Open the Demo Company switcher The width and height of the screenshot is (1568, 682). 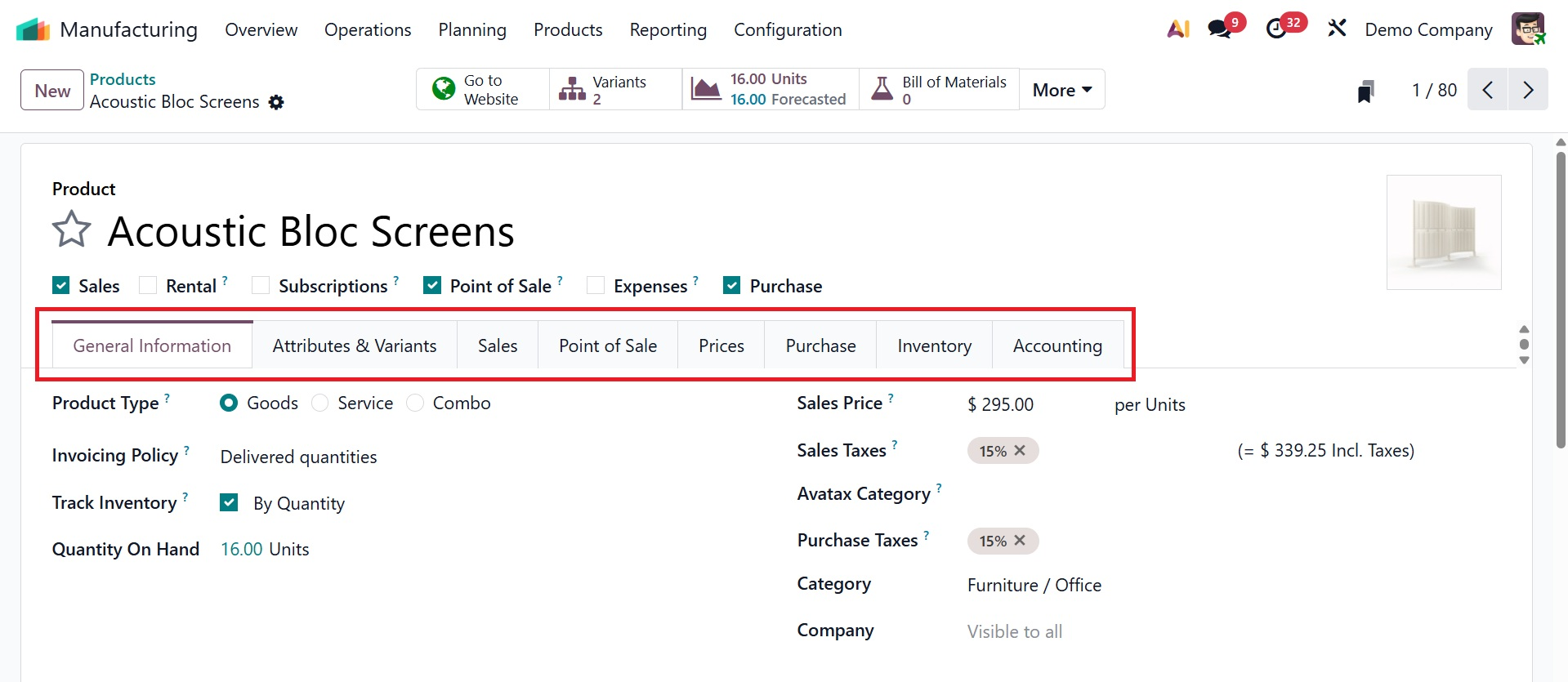tap(1428, 30)
